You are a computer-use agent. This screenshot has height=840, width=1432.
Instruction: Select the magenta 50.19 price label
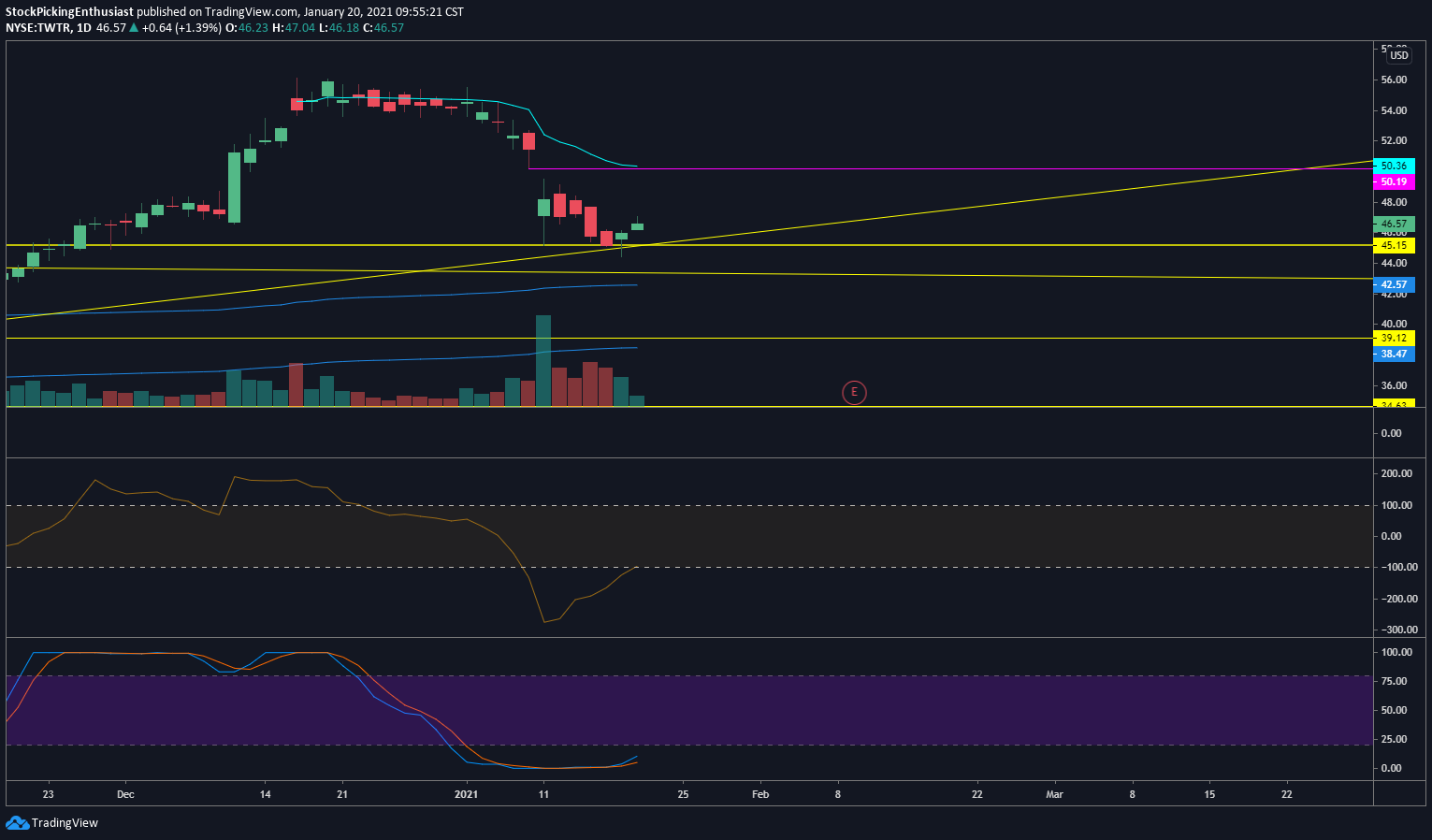click(1394, 181)
